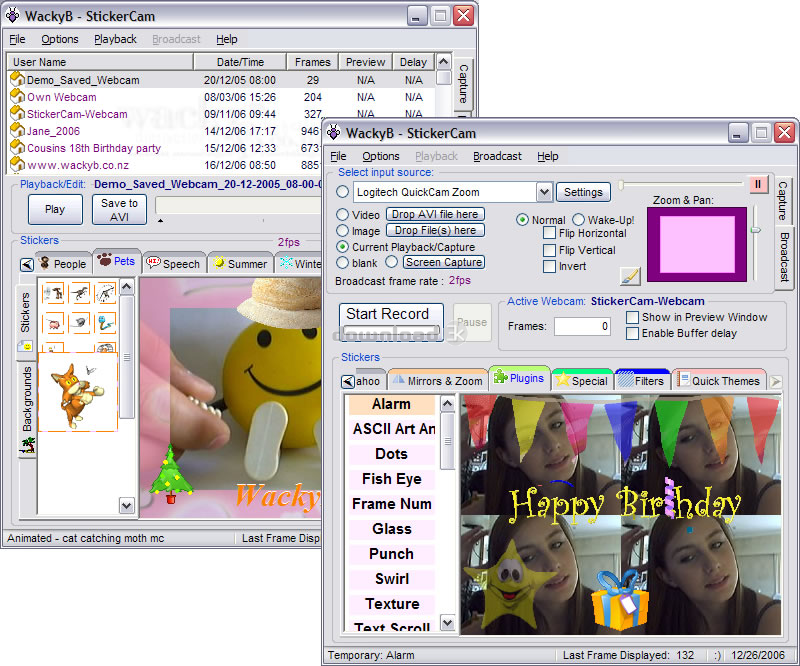Switch to the People sticker tab

click(64, 263)
